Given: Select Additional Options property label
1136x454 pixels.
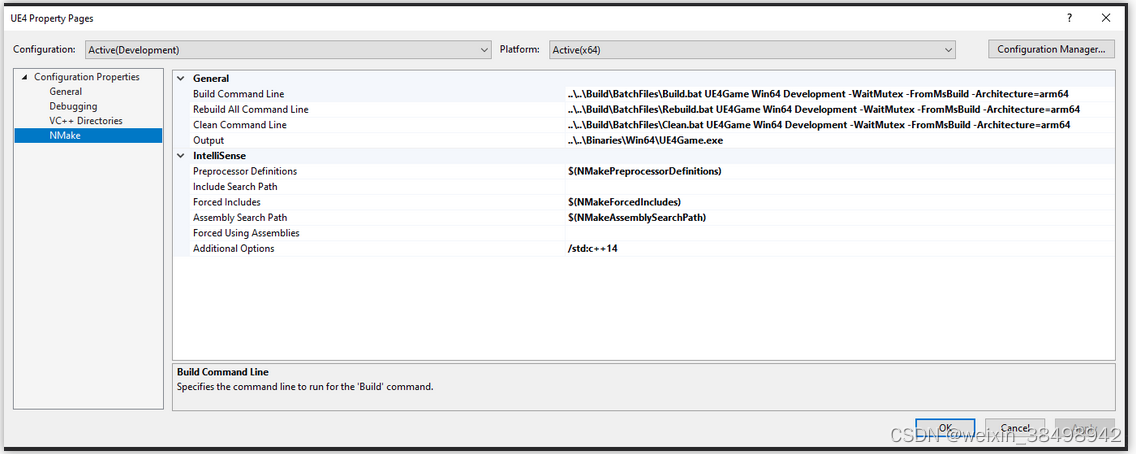Looking at the screenshot, I should [x=233, y=248].
